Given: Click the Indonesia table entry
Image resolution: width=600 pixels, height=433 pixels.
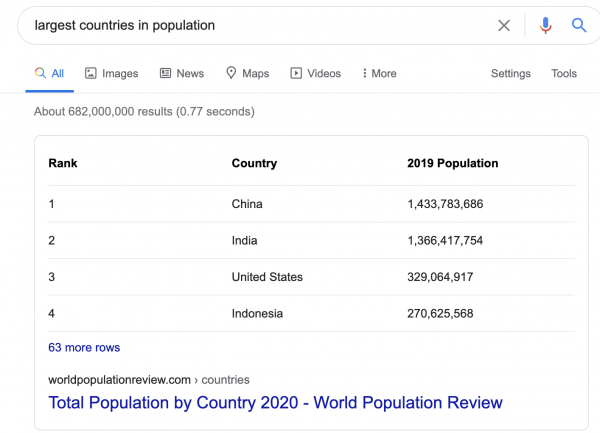Looking at the screenshot, I should [257, 313].
